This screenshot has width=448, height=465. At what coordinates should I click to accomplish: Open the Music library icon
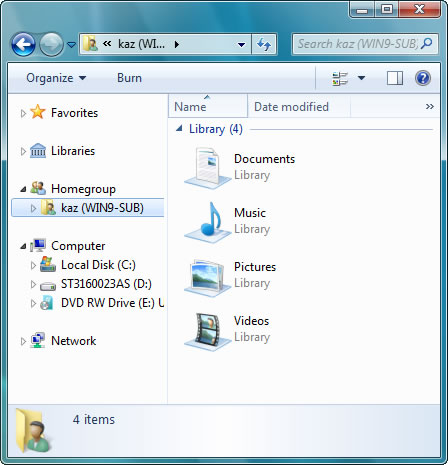click(x=208, y=222)
